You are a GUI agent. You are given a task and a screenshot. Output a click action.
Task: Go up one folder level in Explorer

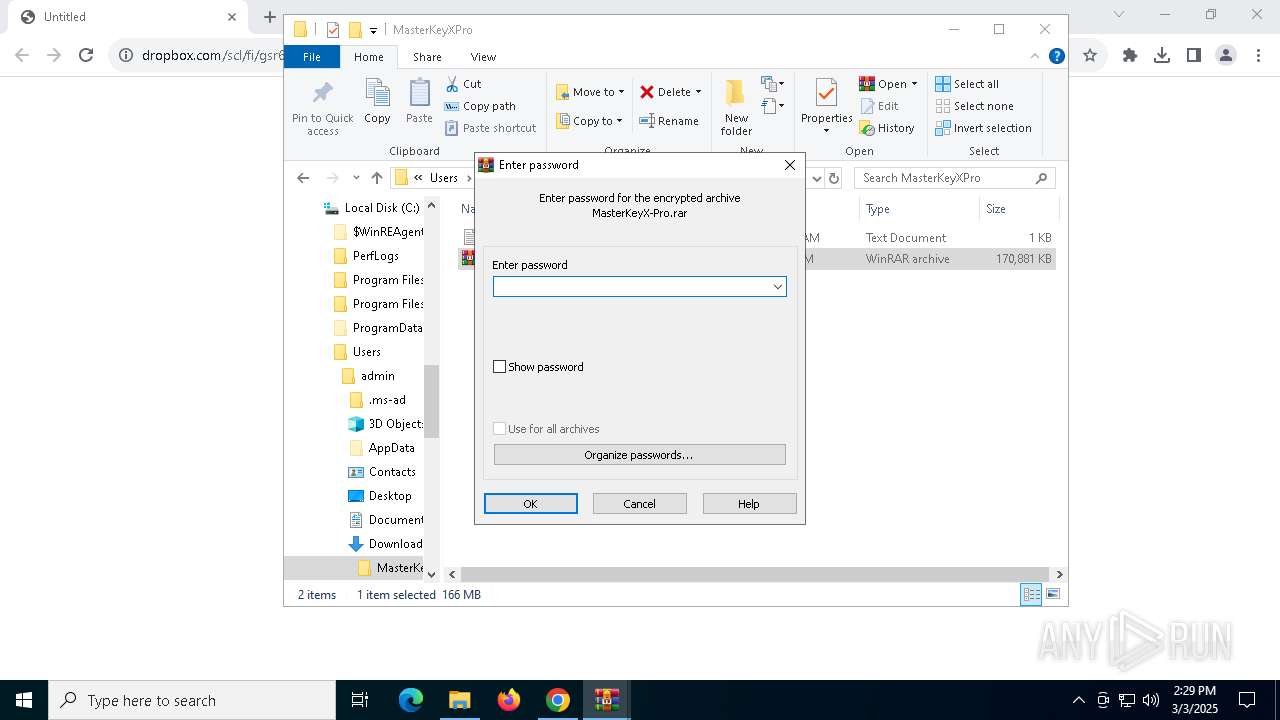click(376, 178)
